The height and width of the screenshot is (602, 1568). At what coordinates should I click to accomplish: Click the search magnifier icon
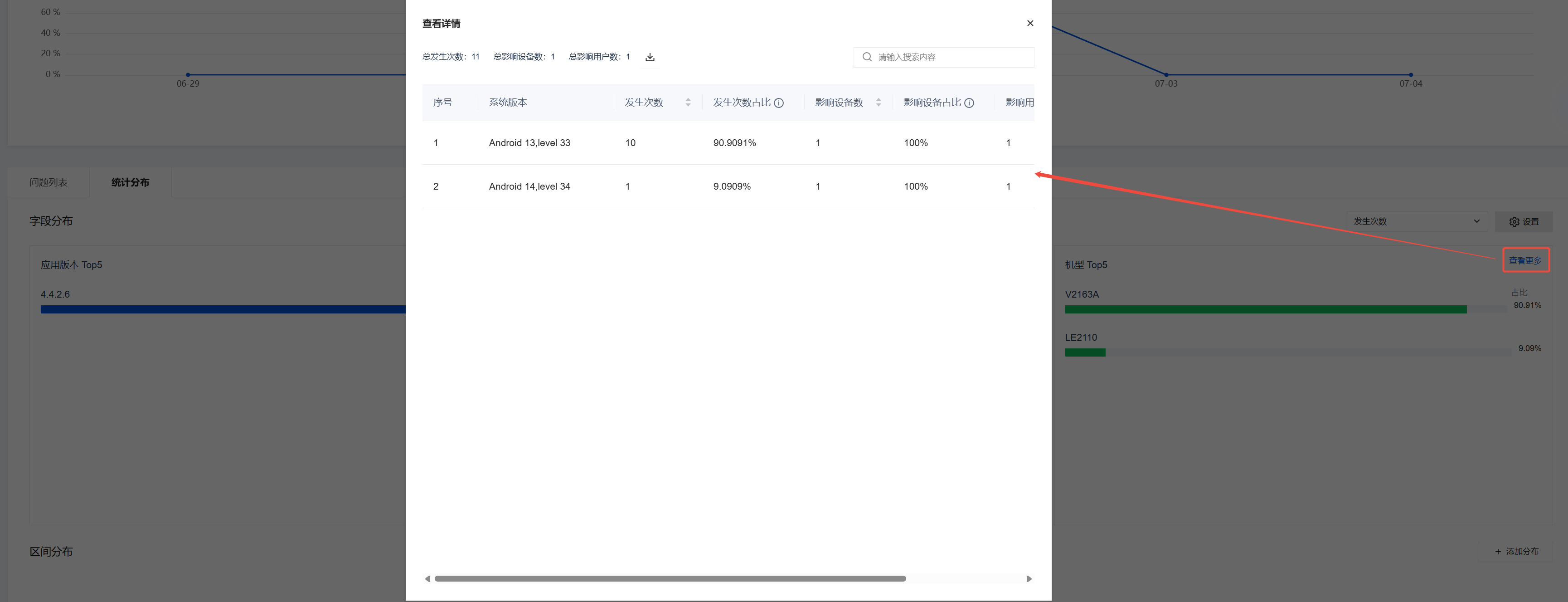tap(867, 57)
